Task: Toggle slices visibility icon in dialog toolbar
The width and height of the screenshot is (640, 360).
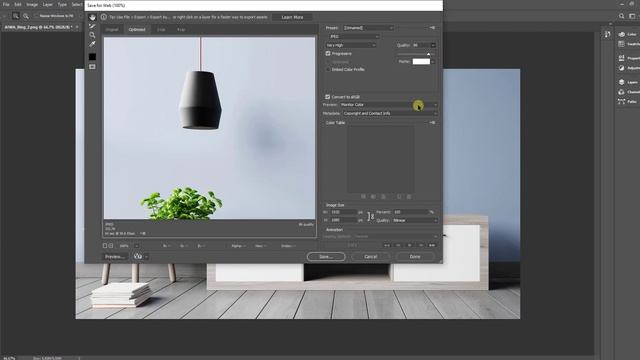Action: pos(93,67)
